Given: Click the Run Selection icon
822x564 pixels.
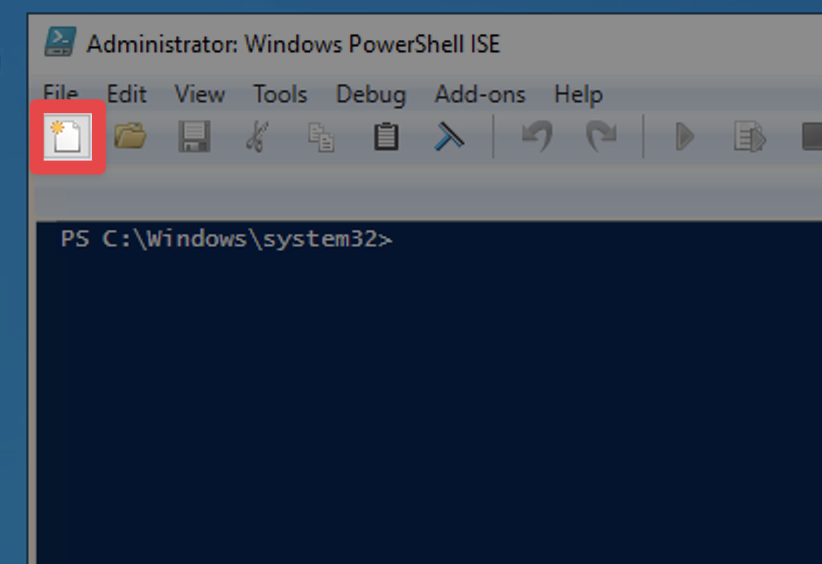Looking at the screenshot, I should 749,137.
